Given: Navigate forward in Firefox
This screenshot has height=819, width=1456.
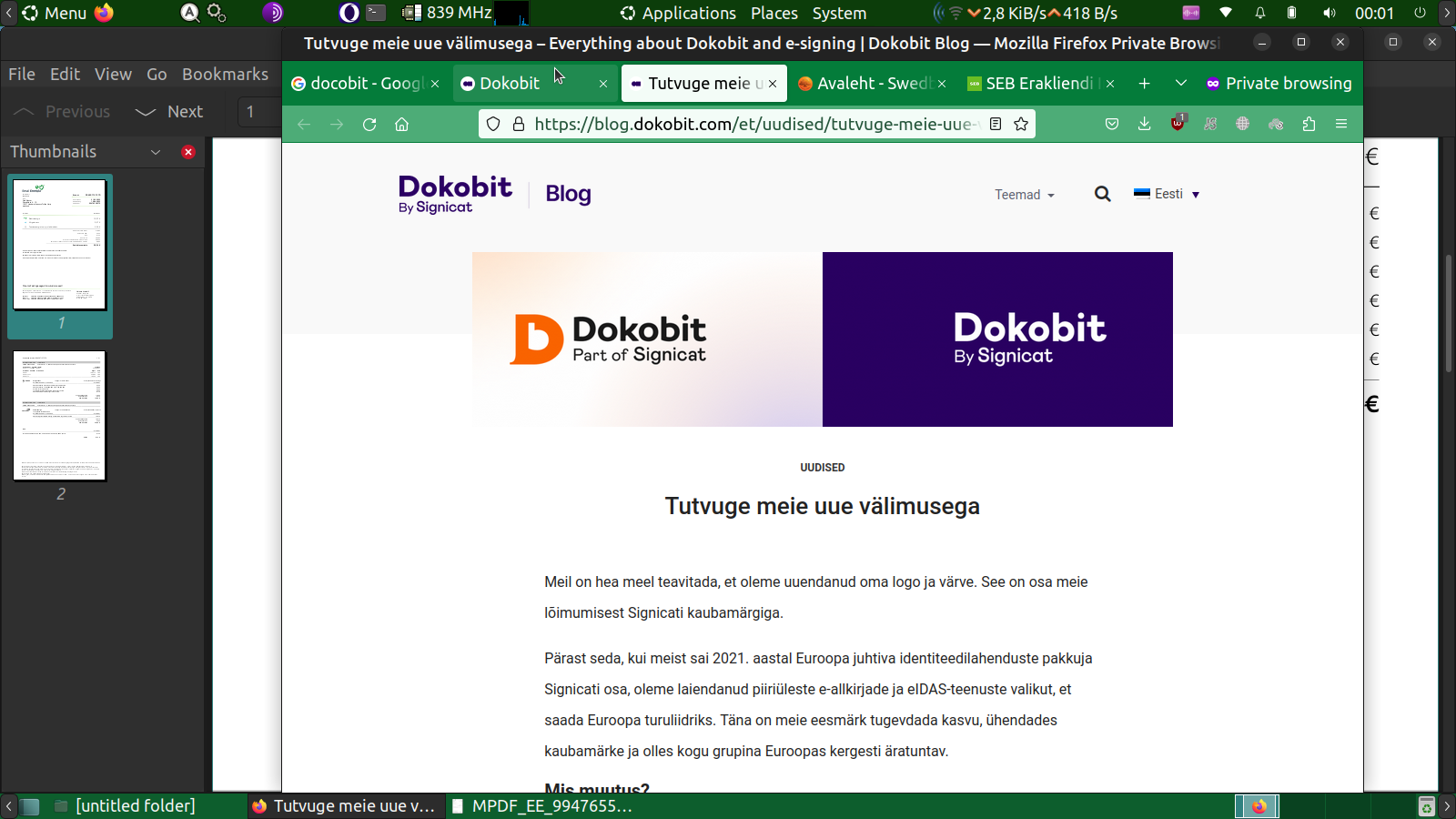Looking at the screenshot, I should (x=337, y=124).
